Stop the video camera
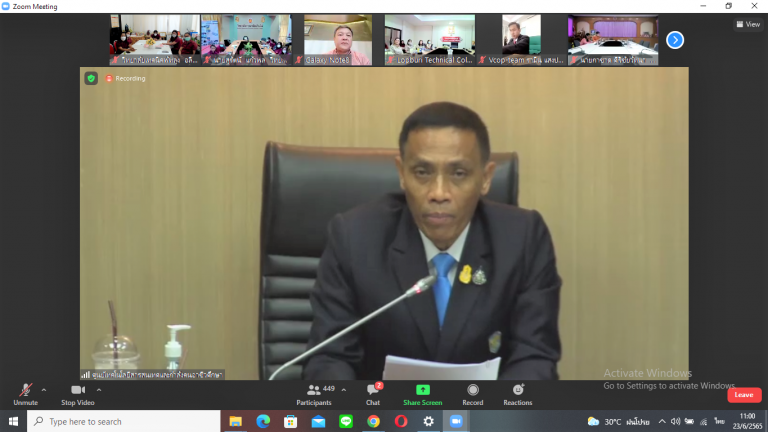 (77, 392)
